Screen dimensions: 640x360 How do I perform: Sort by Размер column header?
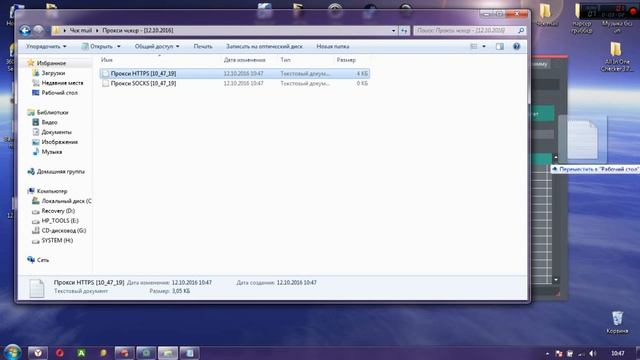click(346, 60)
